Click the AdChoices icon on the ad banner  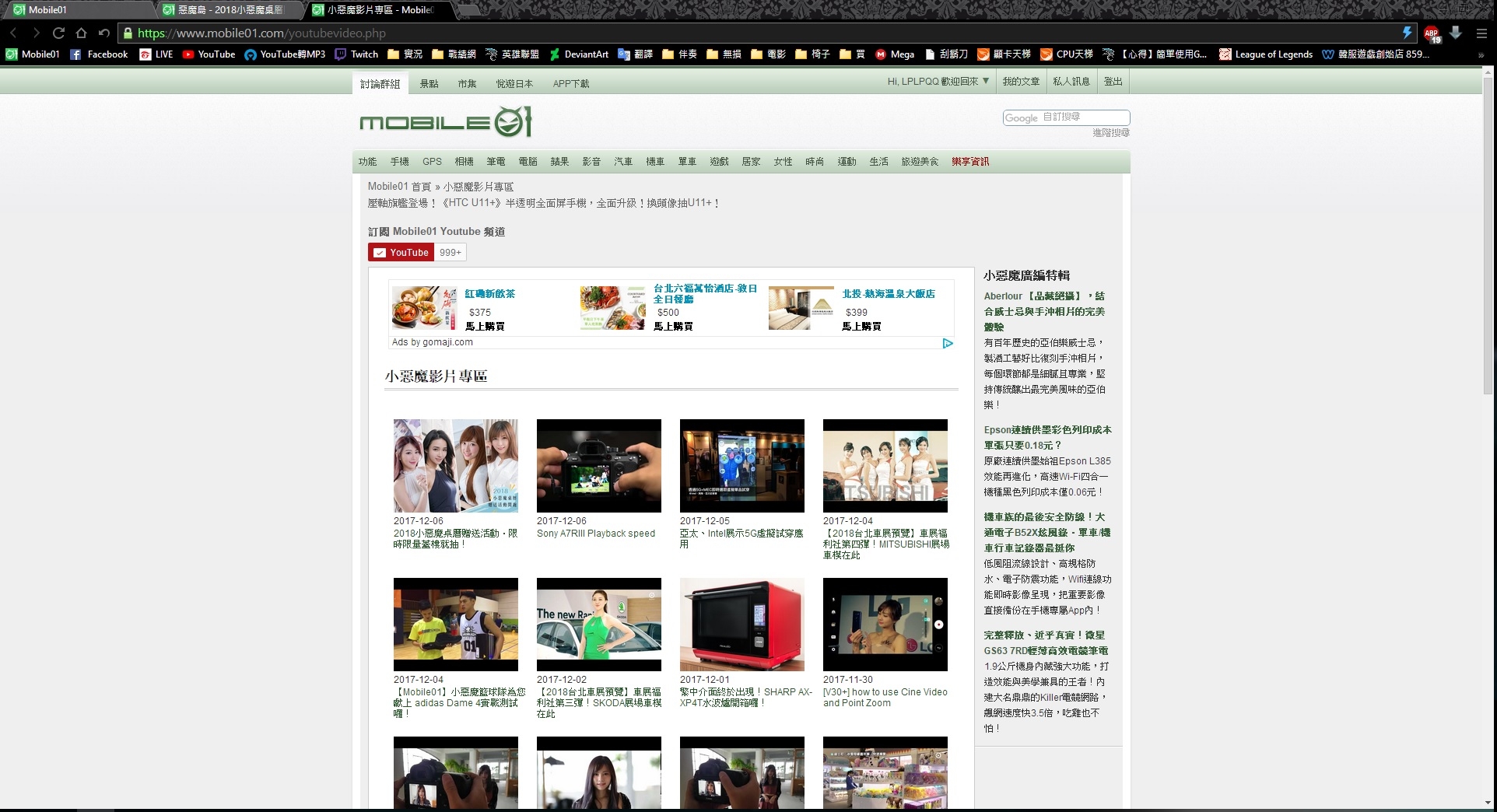coord(948,343)
